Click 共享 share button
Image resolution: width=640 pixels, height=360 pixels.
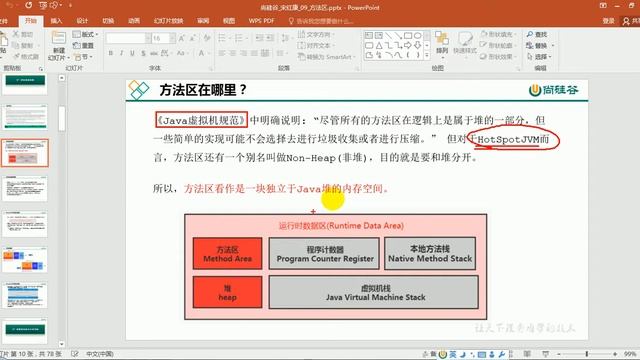pos(631,21)
